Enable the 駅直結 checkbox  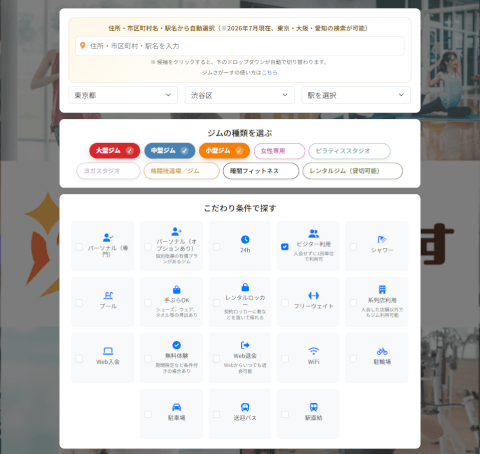click(285, 414)
